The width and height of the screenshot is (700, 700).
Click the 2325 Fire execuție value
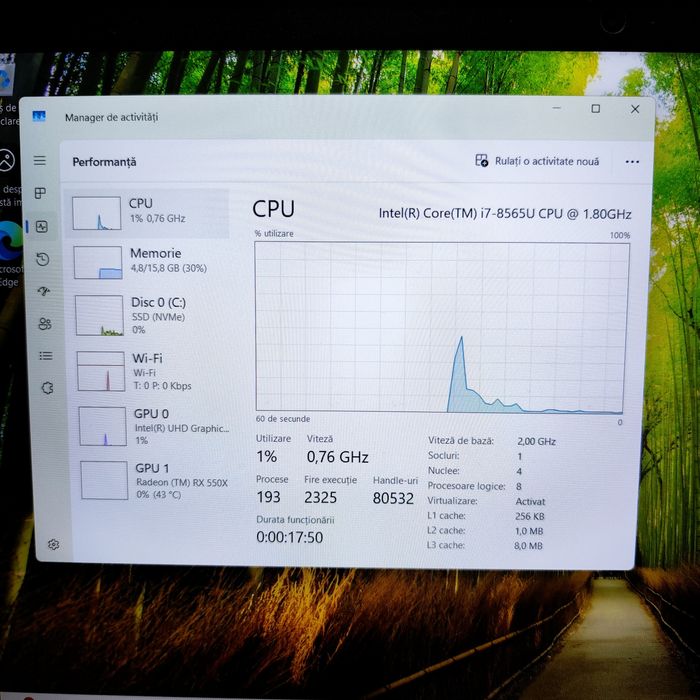click(x=321, y=497)
